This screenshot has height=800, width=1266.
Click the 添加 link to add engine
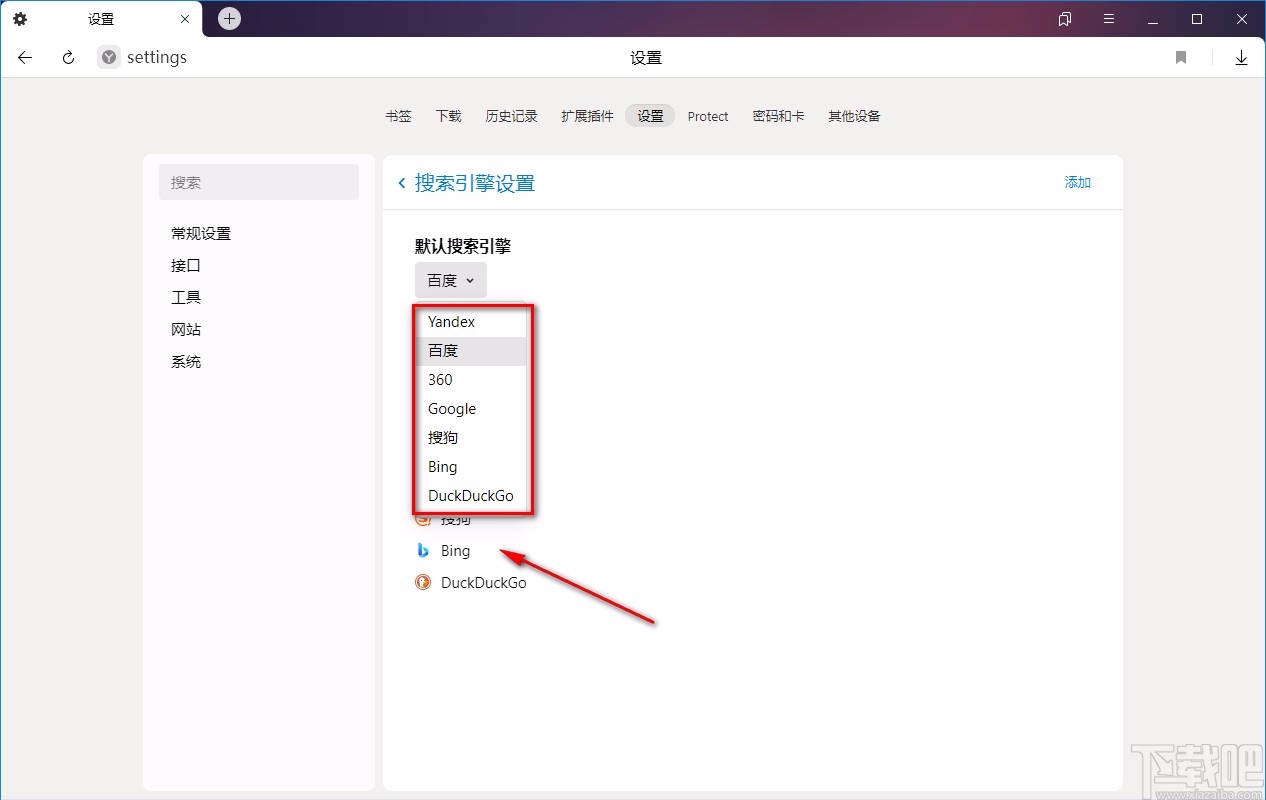pos(1077,182)
